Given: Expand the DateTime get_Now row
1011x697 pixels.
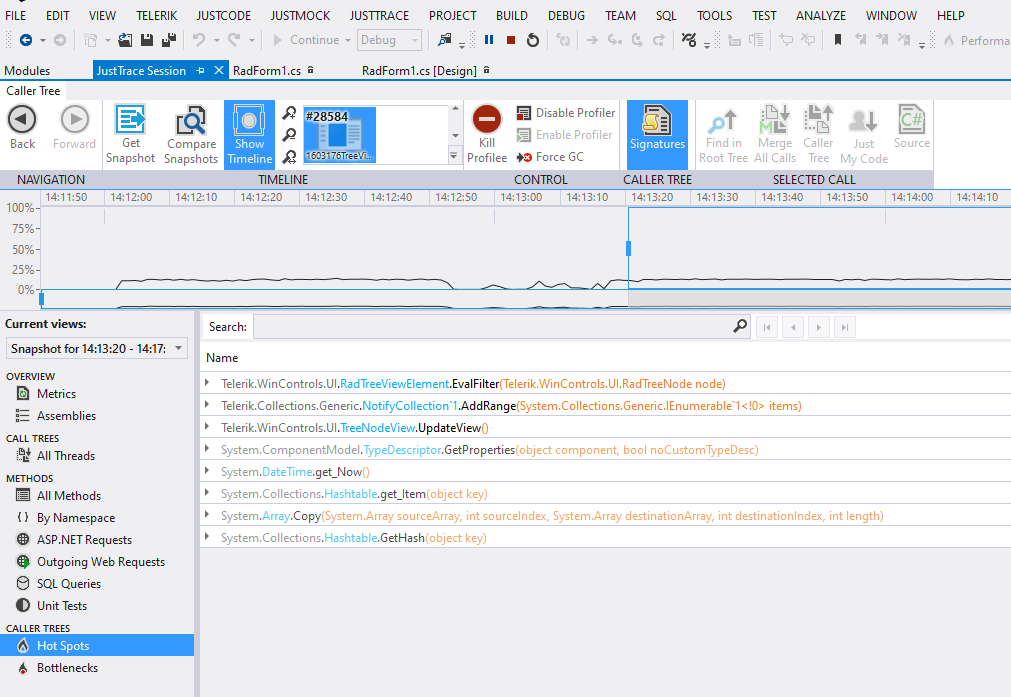Looking at the screenshot, I should click(x=207, y=471).
